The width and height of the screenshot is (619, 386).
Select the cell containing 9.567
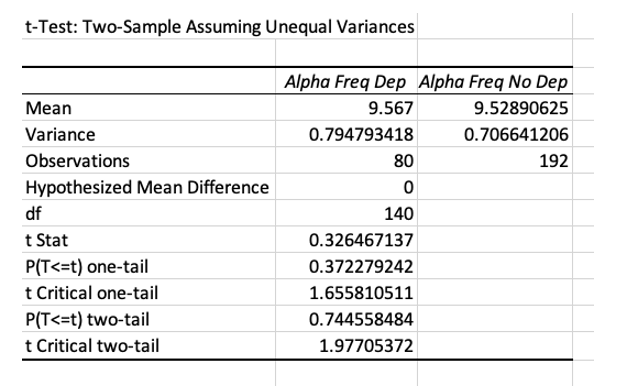346,108
